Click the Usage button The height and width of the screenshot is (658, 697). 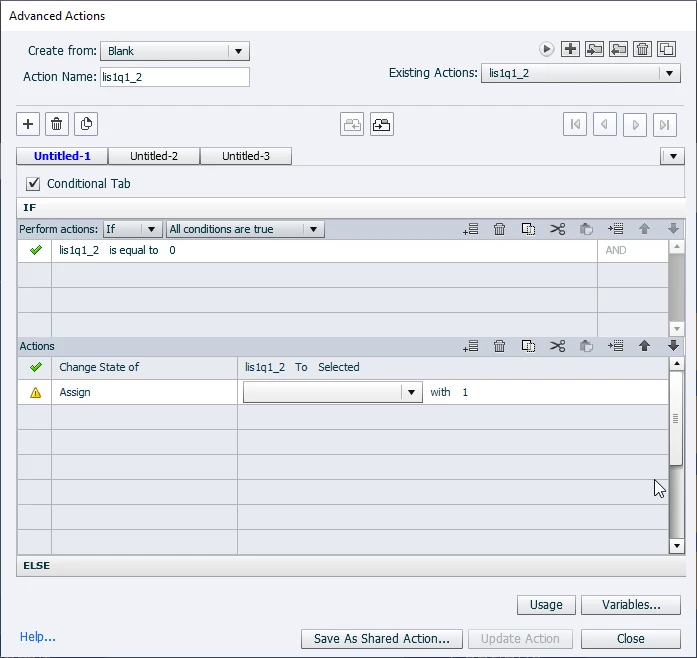click(546, 605)
